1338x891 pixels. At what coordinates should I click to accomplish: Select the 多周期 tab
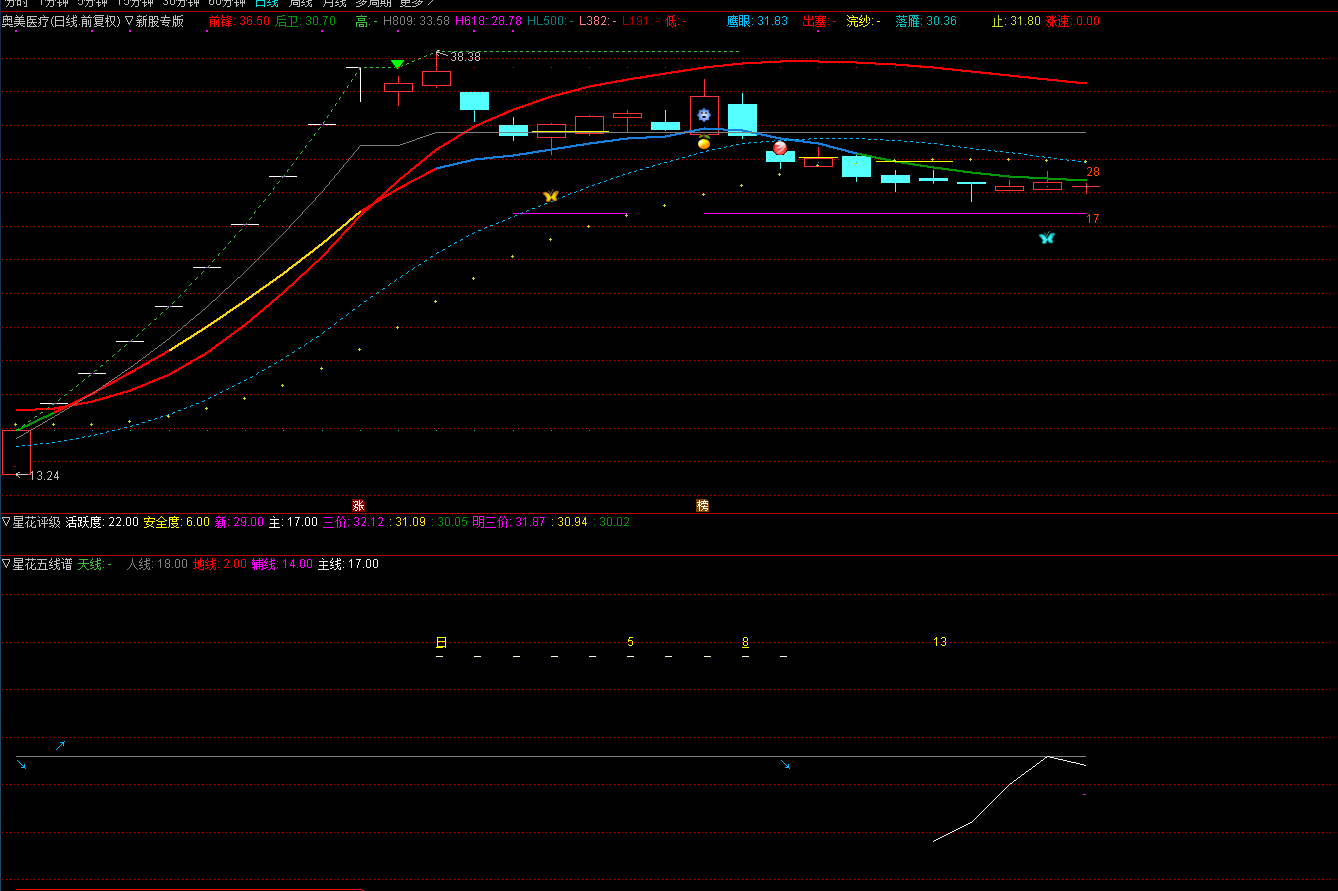374,3
